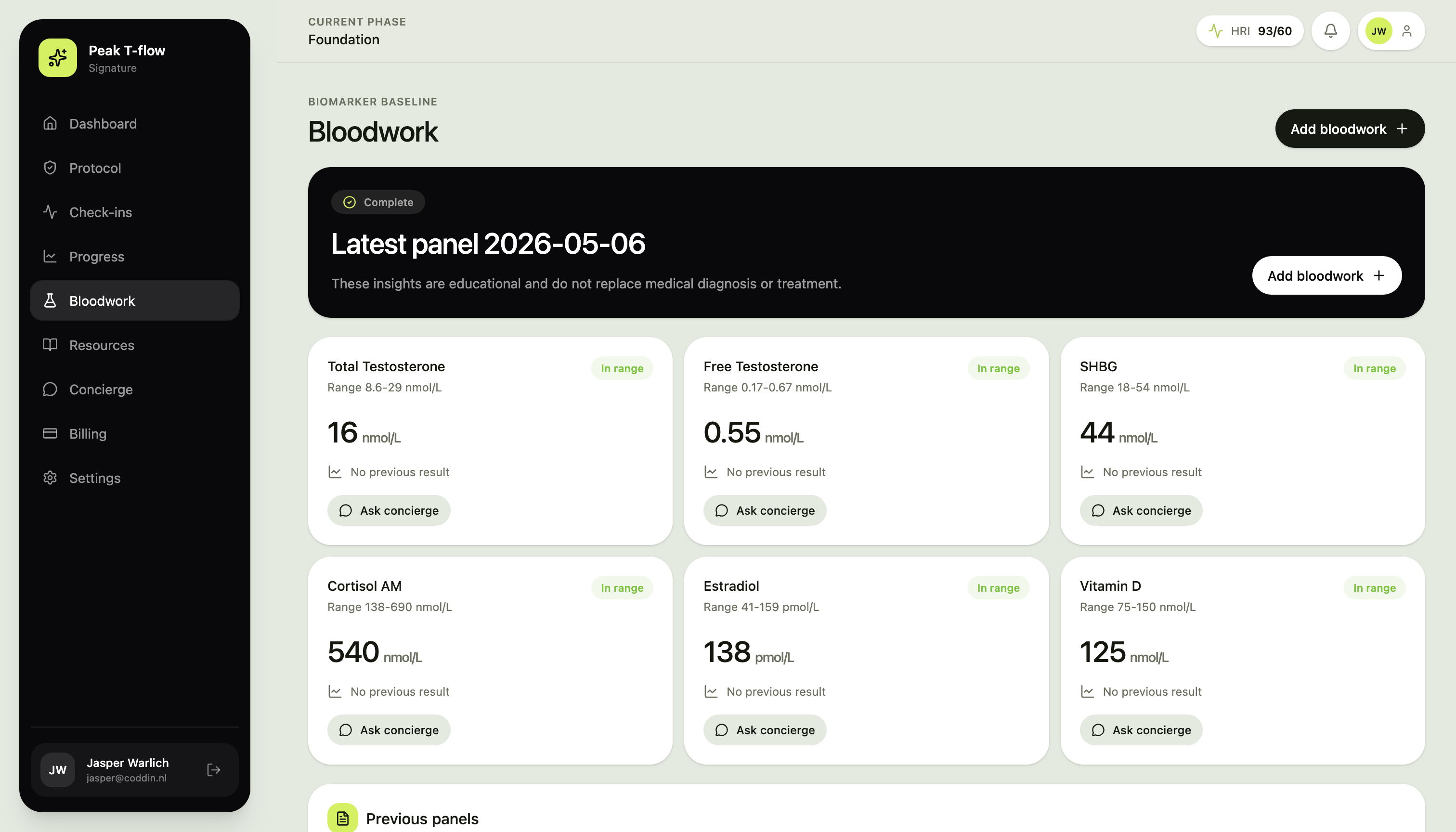Click the Peak T-flow sparkle logo icon
Viewport: 1456px width, 832px height.
tap(58, 58)
